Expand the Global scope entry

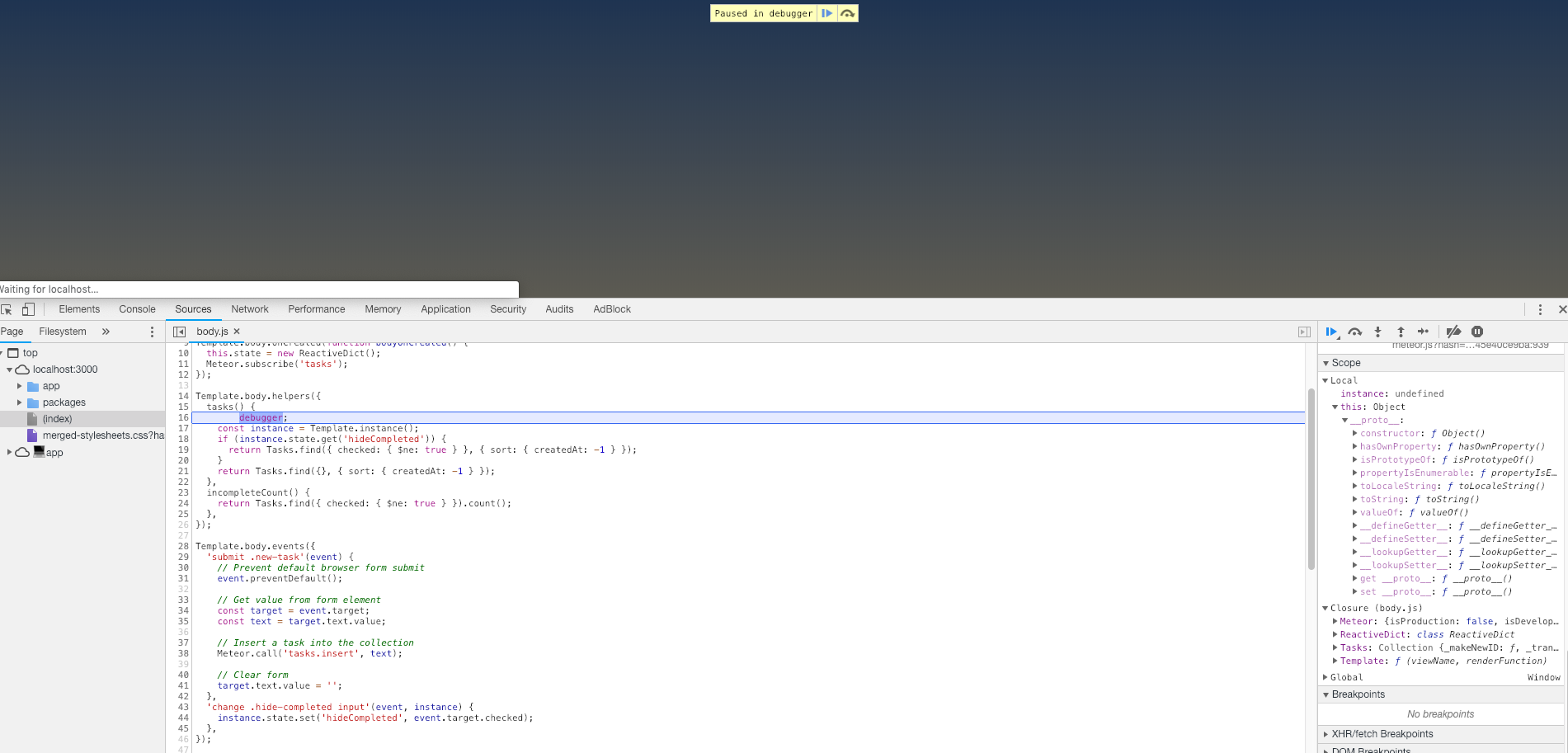click(x=1326, y=677)
